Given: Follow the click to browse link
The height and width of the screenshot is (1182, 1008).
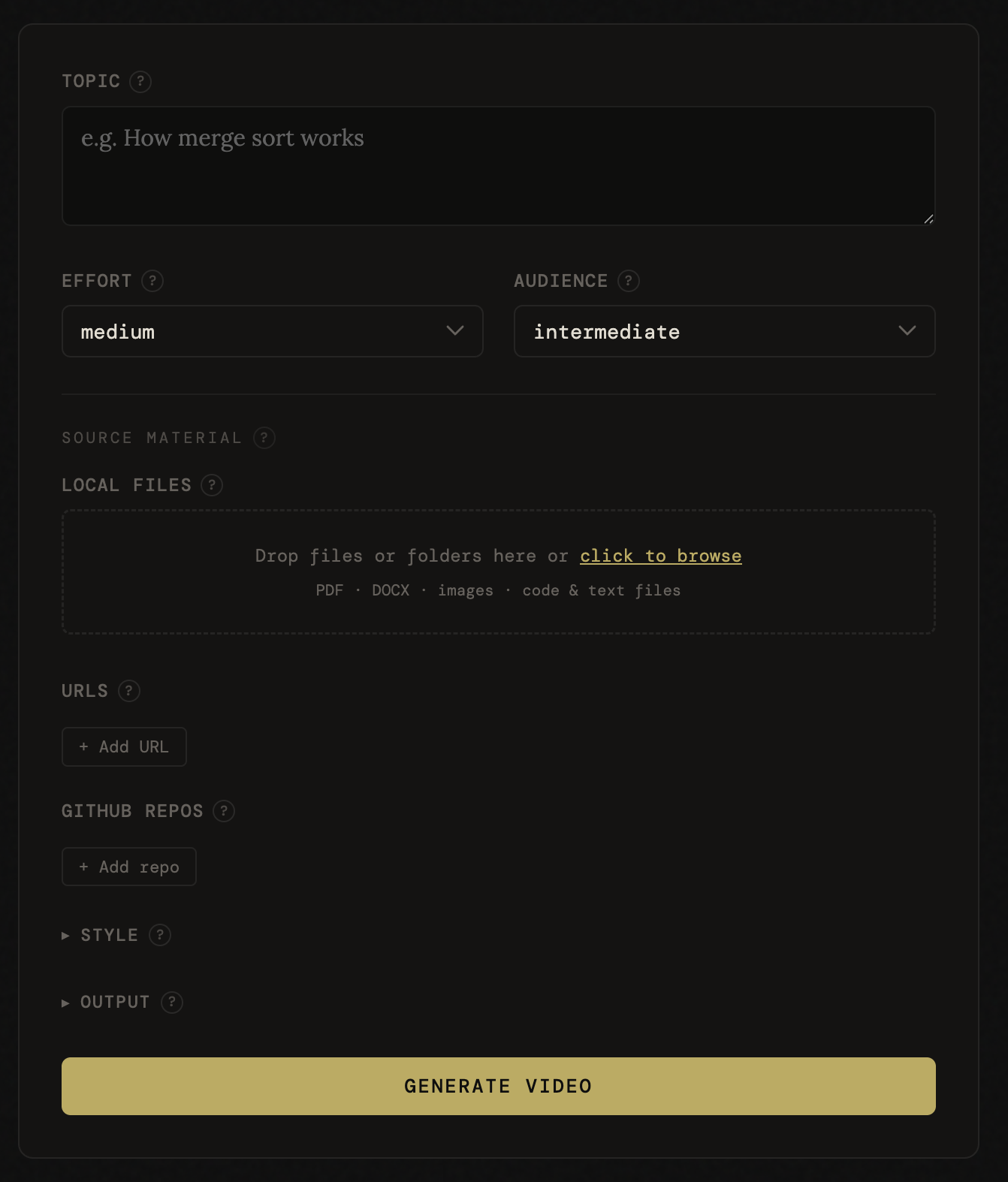Looking at the screenshot, I should tap(660, 556).
